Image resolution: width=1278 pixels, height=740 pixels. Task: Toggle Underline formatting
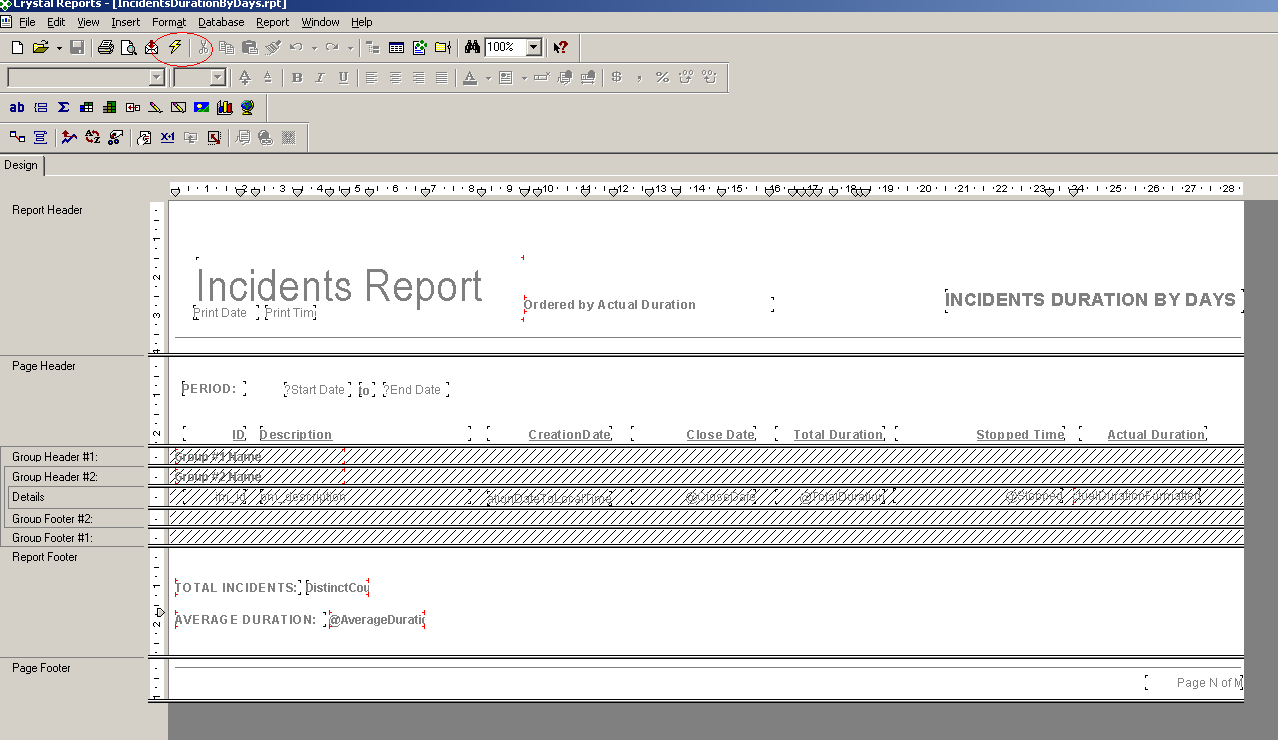coord(343,78)
